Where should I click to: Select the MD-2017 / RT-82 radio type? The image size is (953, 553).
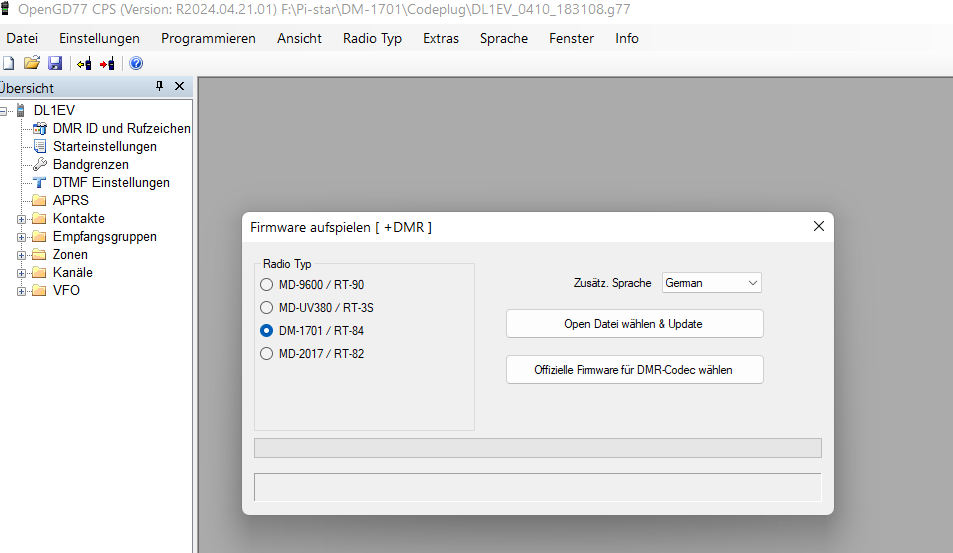pos(266,353)
